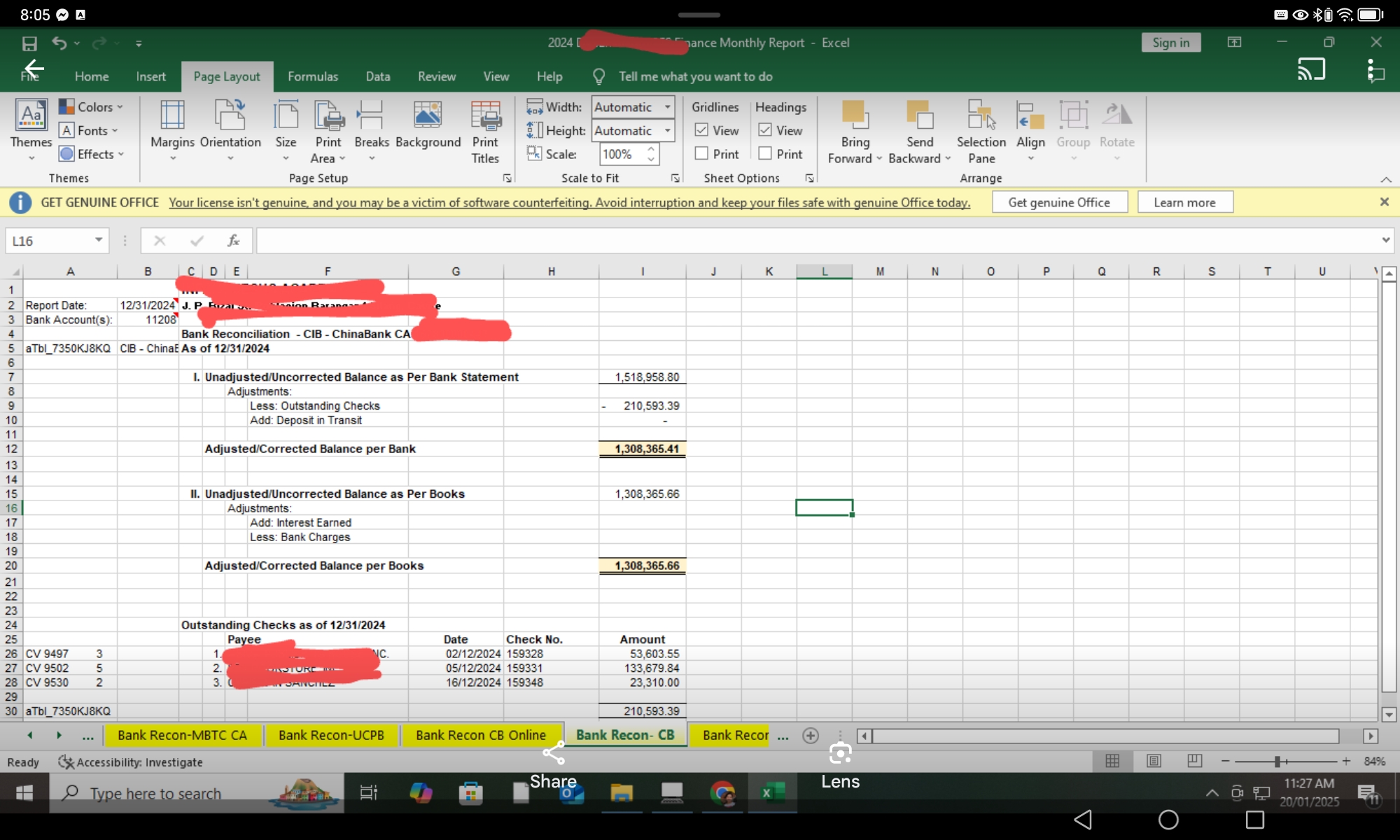Adjust the zoom slider handle
The width and height of the screenshot is (1400, 840).
coord(1277,761)
